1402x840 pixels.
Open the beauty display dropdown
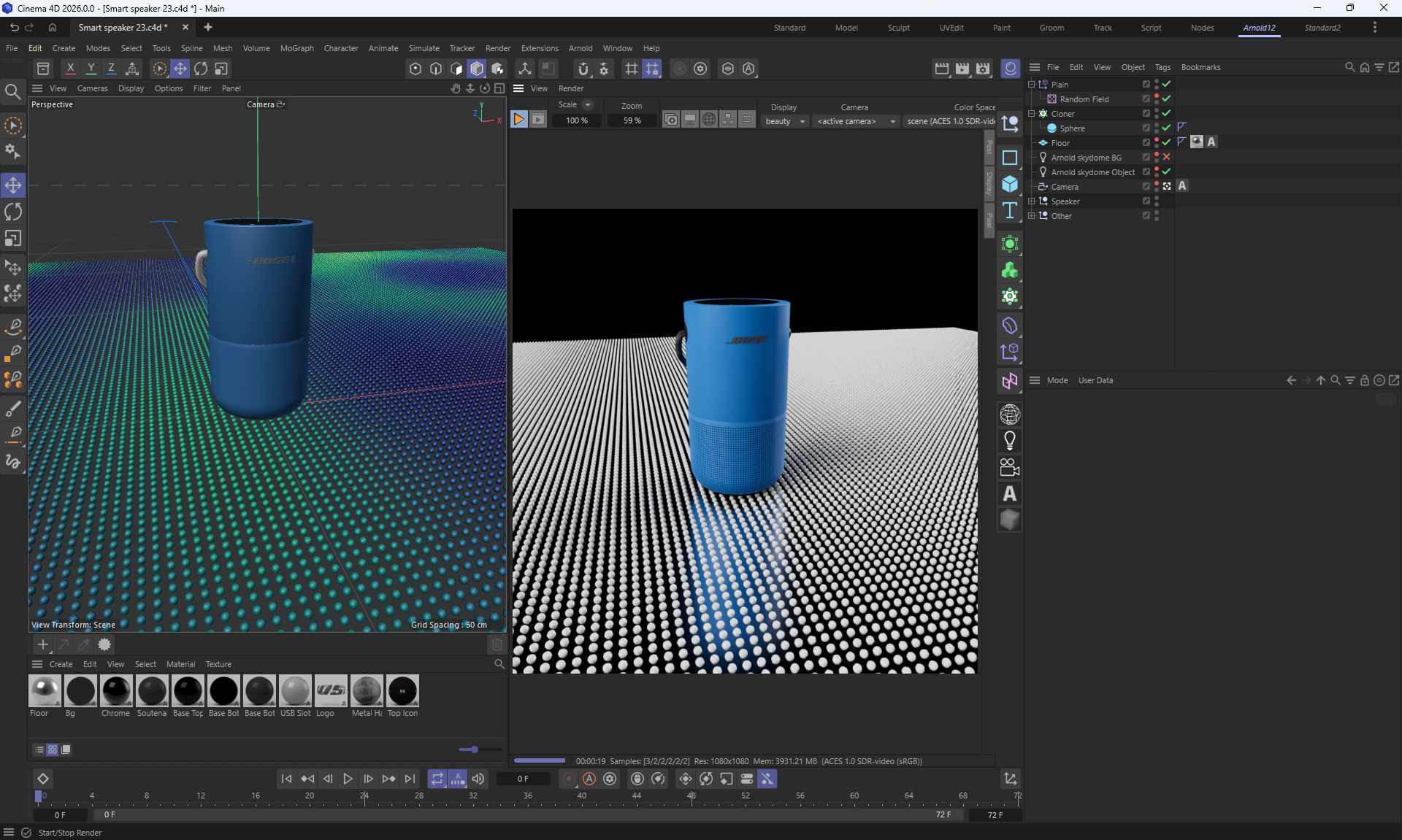pos(785,121)
